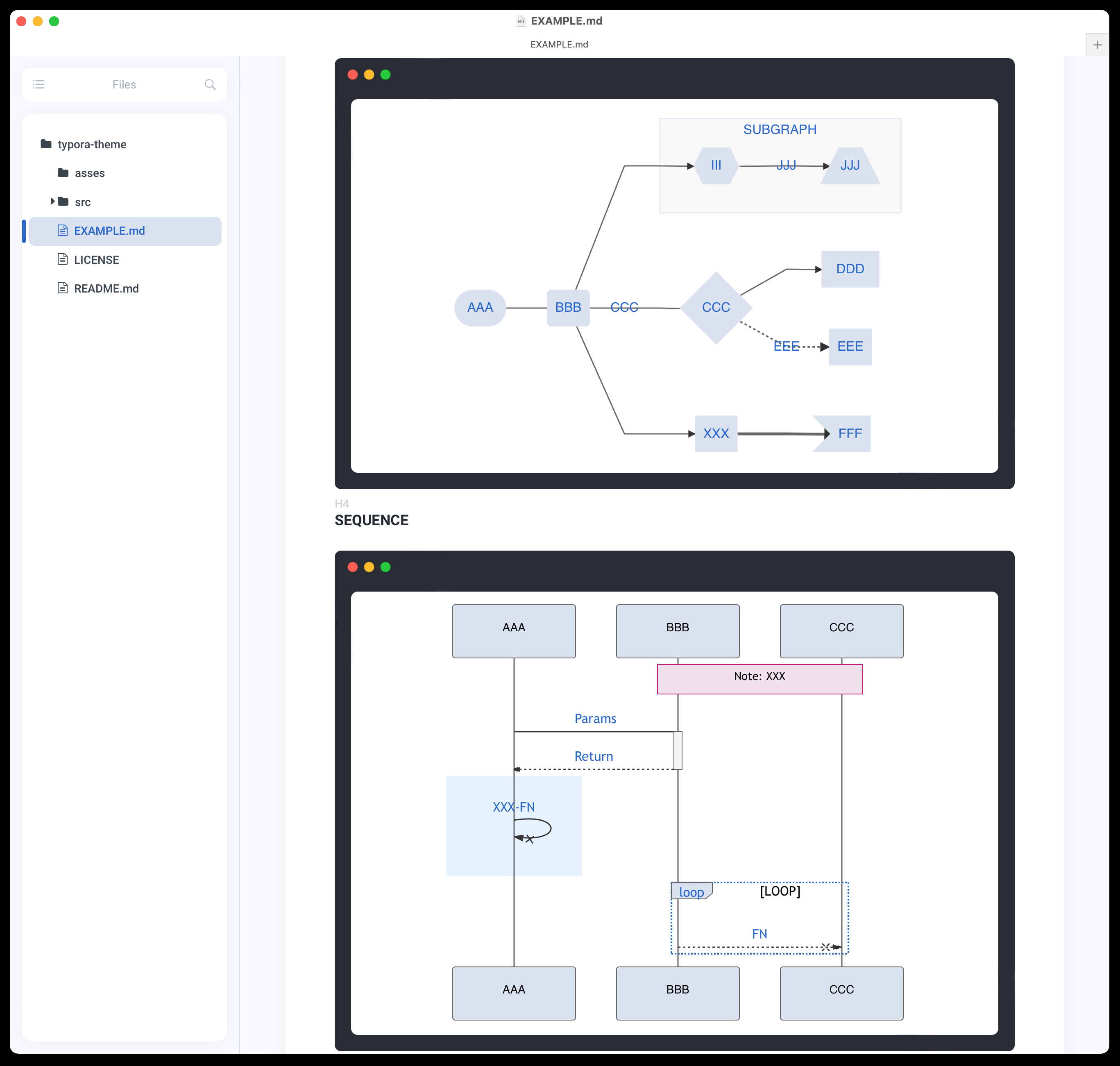1120x1066 pixels.
Task: Click markdown file icon in title bar
Action: tap(521, 21)
